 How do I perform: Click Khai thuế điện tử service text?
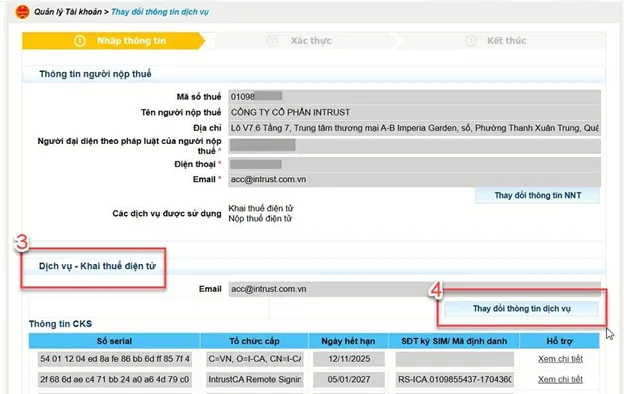(261, 208)
